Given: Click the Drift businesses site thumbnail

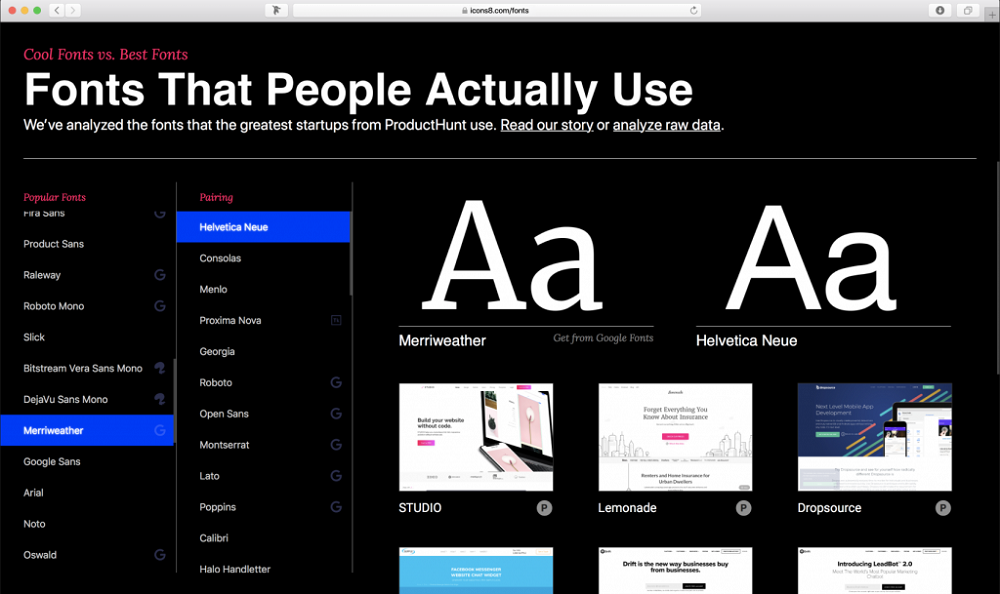Looking at the screenshot, I should (x=675, y=570).
